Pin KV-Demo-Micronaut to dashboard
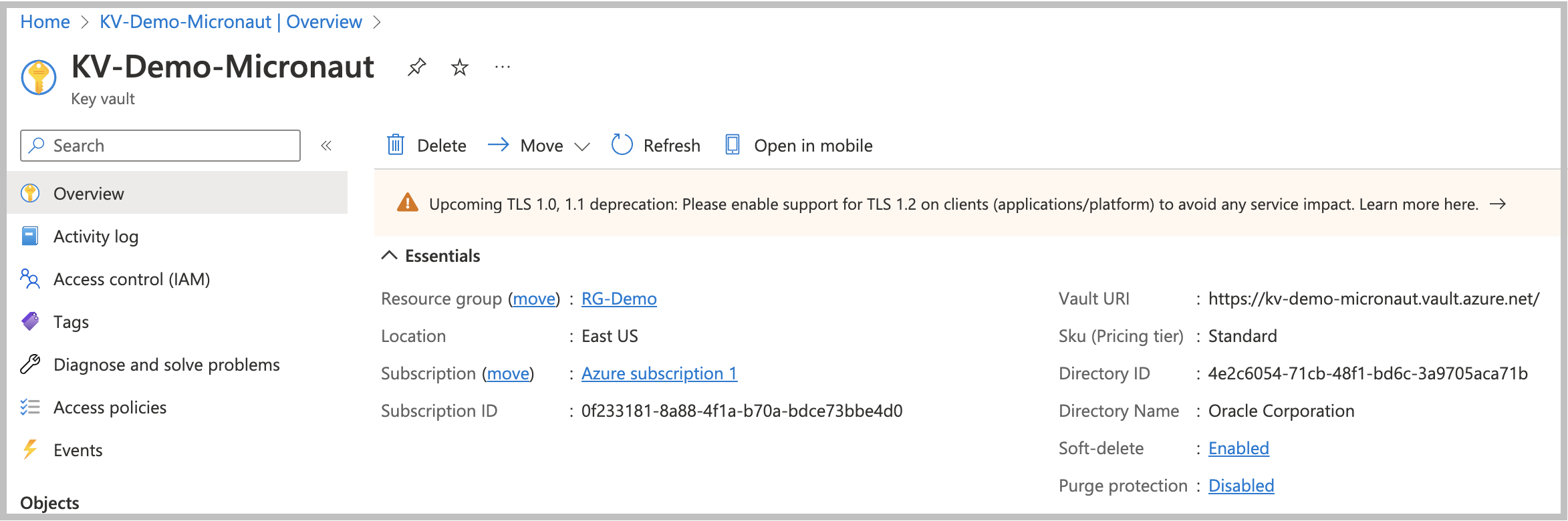 pos(417,67)
